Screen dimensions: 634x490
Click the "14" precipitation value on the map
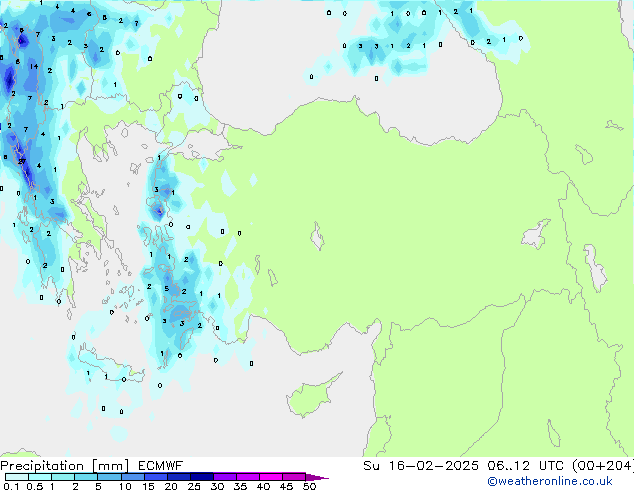(x=34, y=66)
